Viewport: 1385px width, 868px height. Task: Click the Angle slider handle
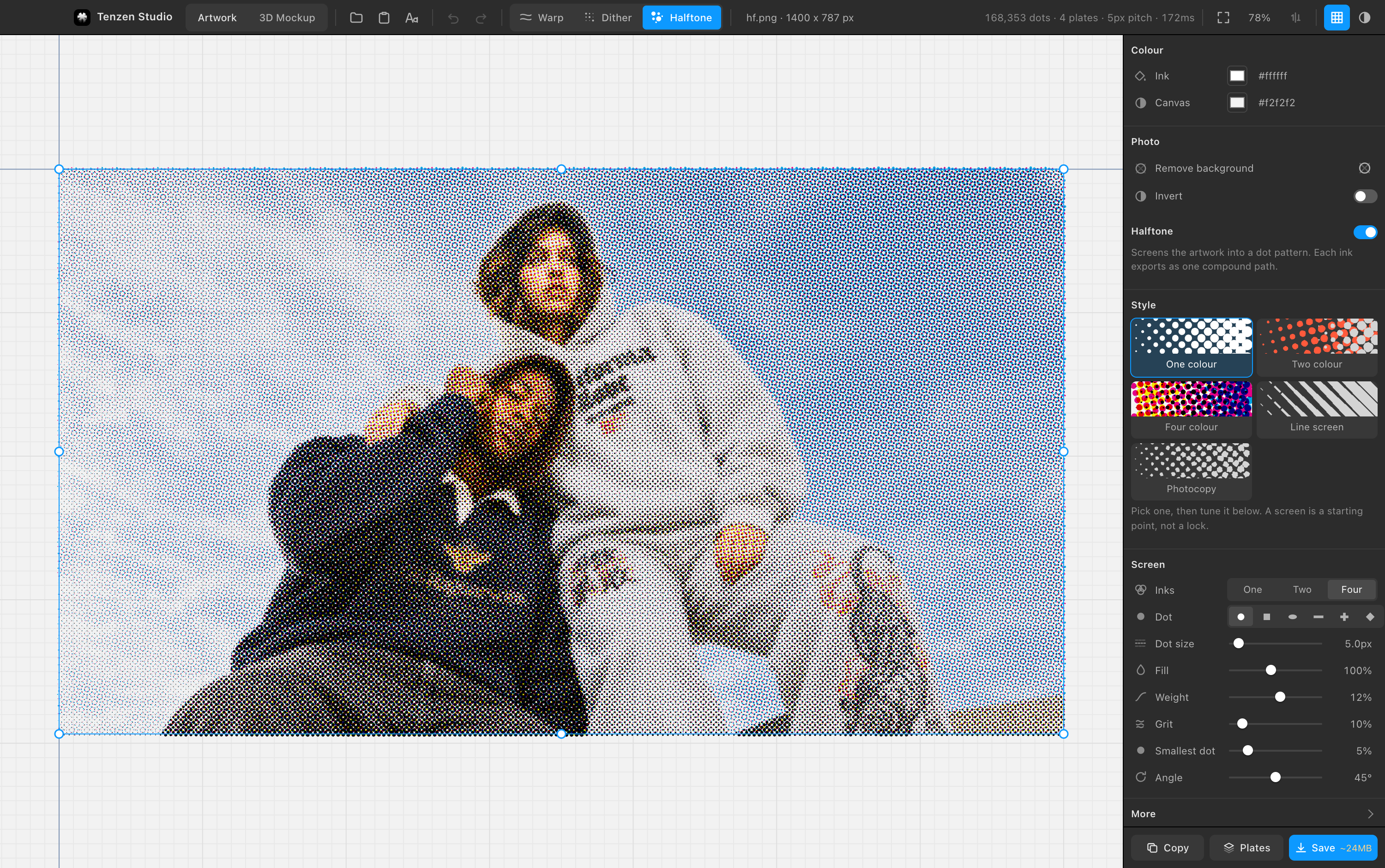tap(1276, 778)
